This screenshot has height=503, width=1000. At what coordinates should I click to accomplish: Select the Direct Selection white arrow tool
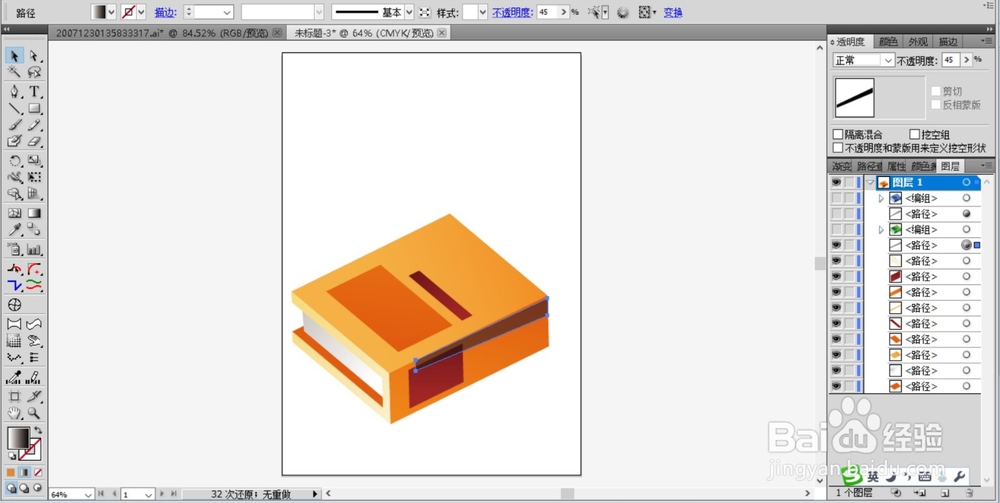click(x=34, y=55)
